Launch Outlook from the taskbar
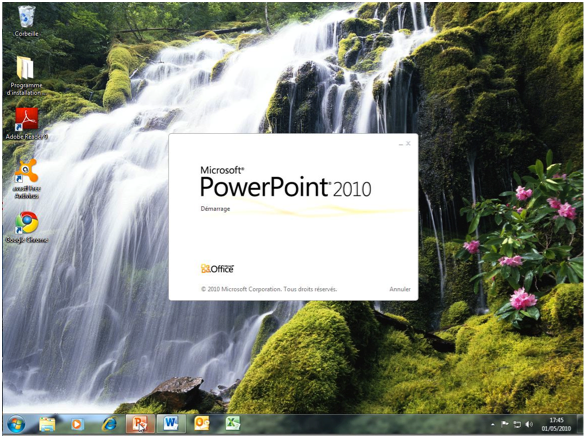This screenshot has width=586, height=438. 201,424
